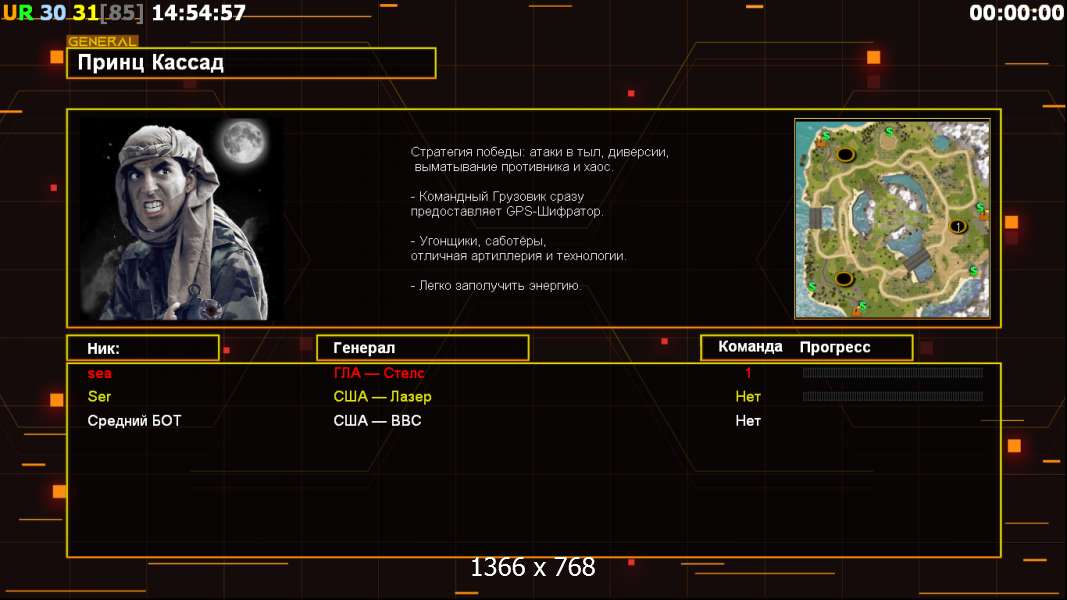Click 'Легко заполучить энергию' line
This screenshot has width=1067, height=600.
pyautogui.click(x=496, y=286)
